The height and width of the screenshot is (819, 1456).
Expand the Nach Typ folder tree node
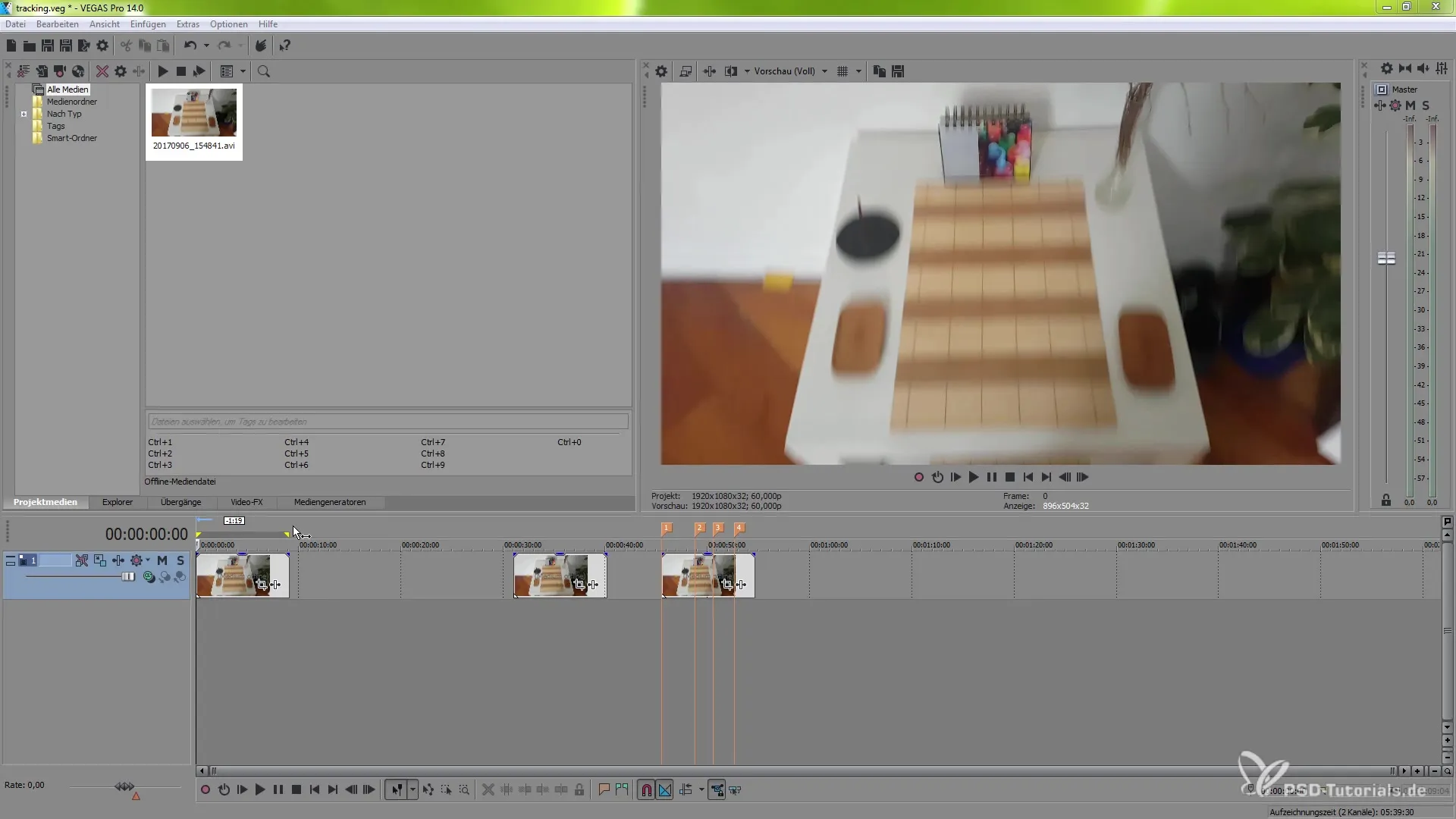pyautogui.click(x=24, y=115)
